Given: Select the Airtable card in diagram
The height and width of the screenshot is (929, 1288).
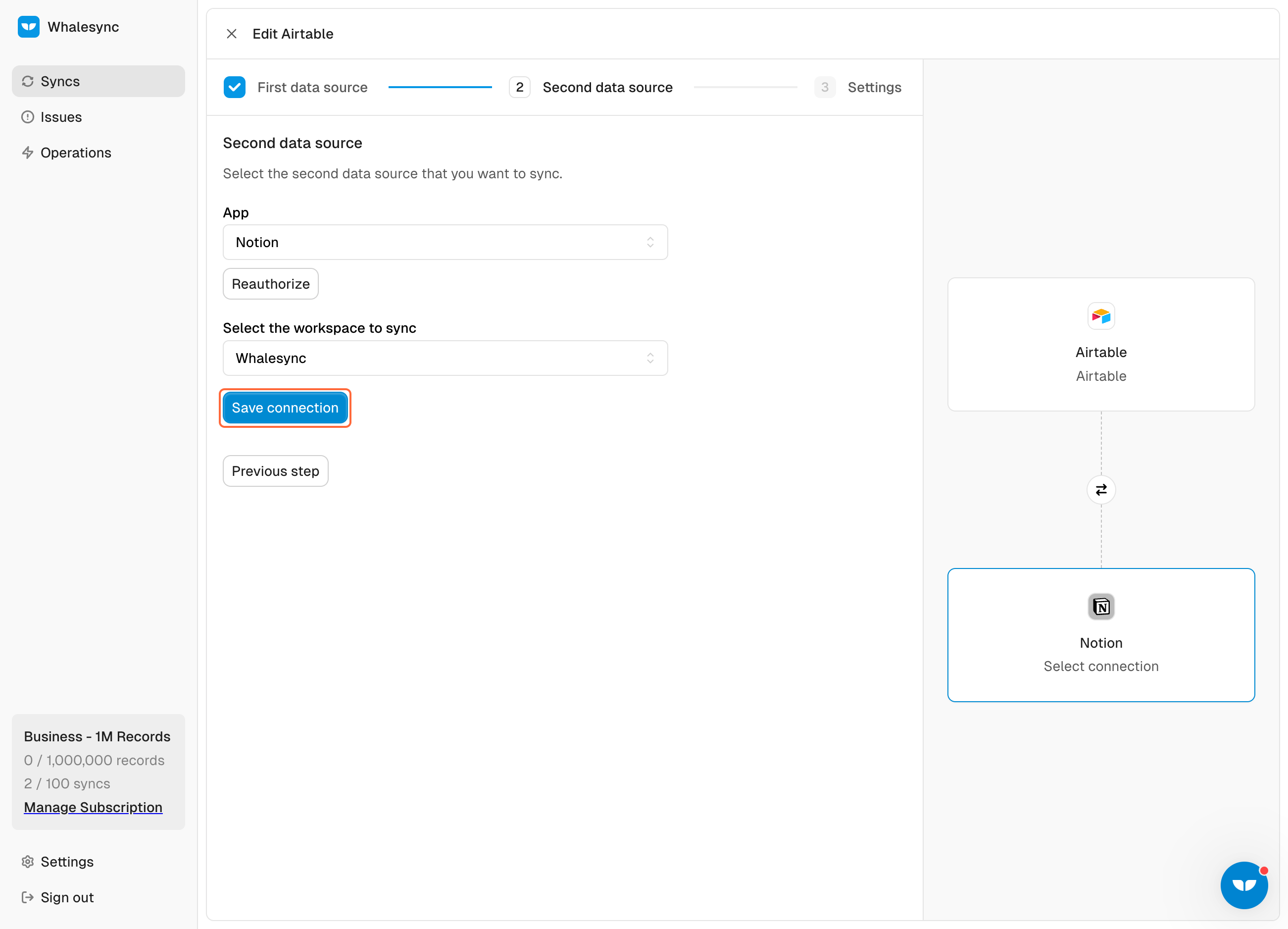Looking at the screenshot, I should pyautogui.click(x=1101, y=344).
